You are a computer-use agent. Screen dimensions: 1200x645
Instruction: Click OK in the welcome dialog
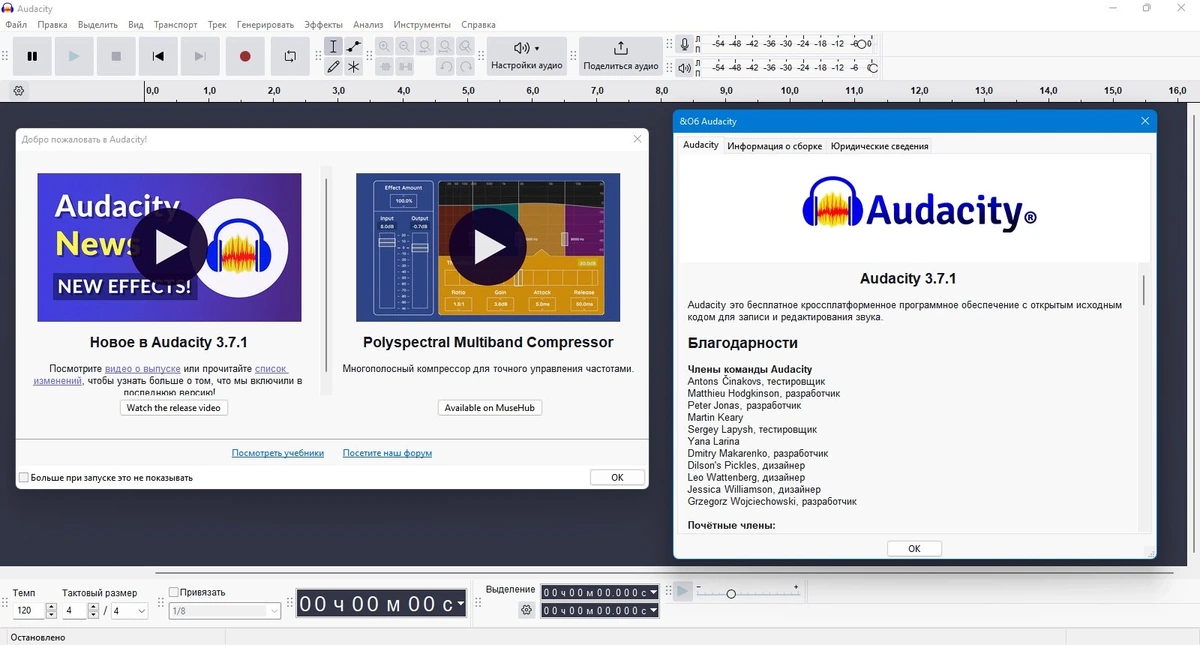pyautogui.click(x=617, y=477)
